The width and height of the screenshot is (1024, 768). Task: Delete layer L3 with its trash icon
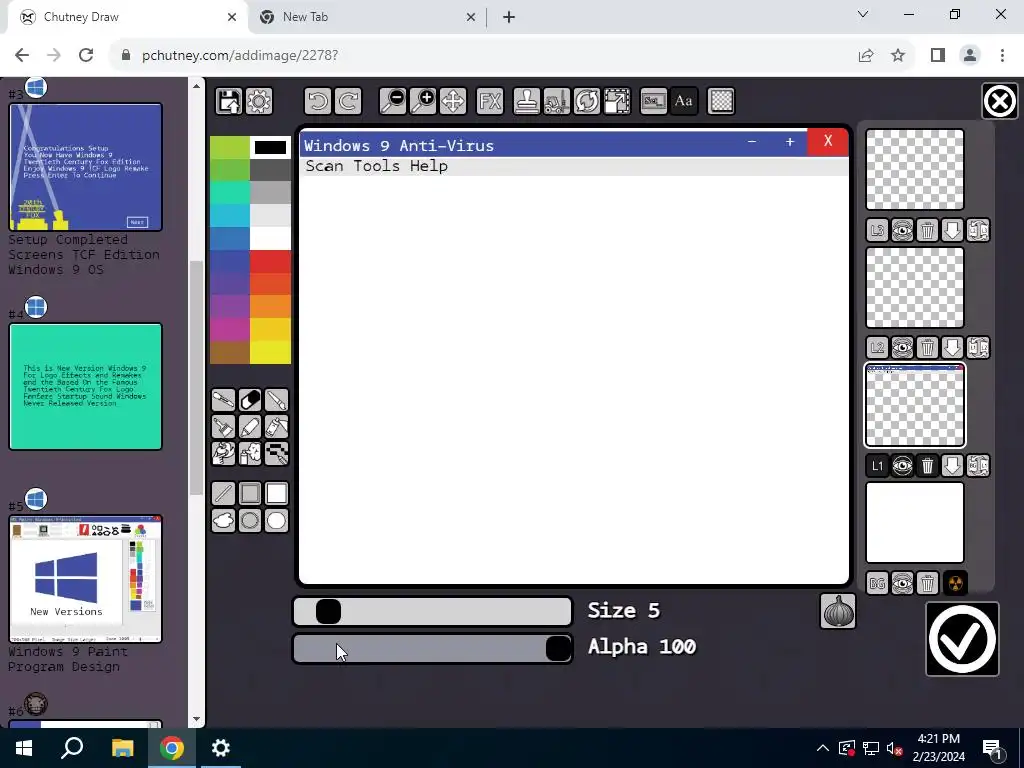[x=927, y=230]
